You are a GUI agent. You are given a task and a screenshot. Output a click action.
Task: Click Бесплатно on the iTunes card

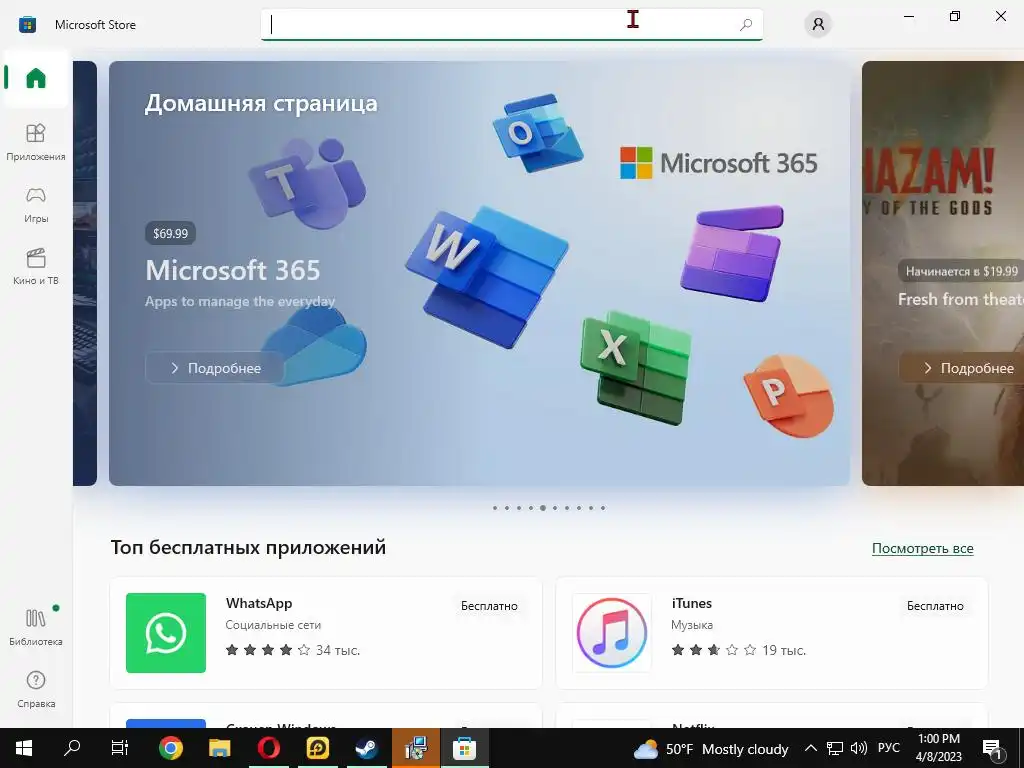tap(935, 606)
